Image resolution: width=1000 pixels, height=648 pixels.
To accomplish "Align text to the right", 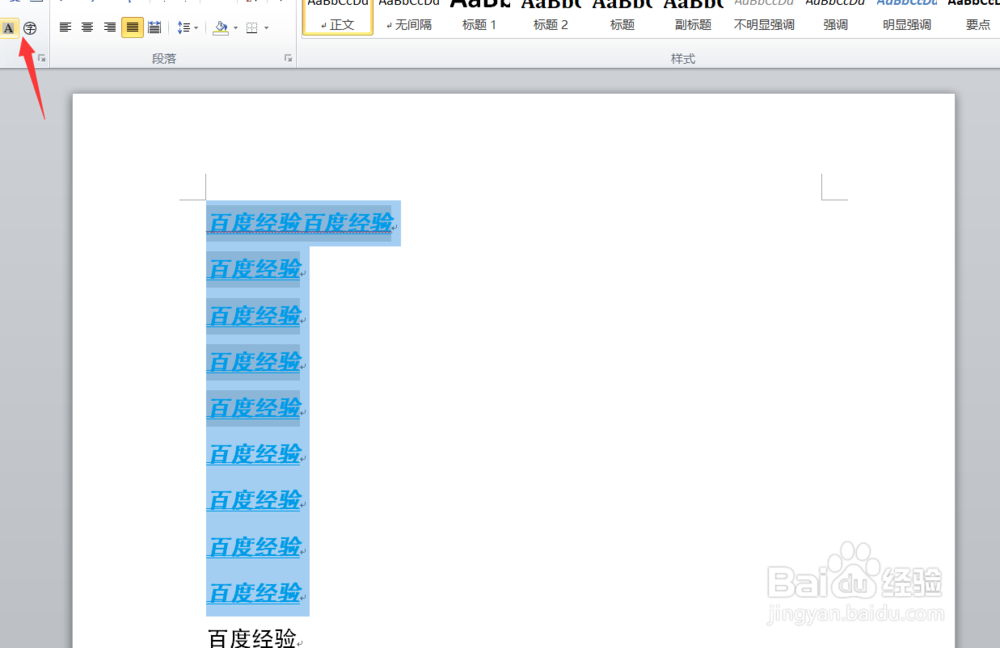I will point(110,27).
